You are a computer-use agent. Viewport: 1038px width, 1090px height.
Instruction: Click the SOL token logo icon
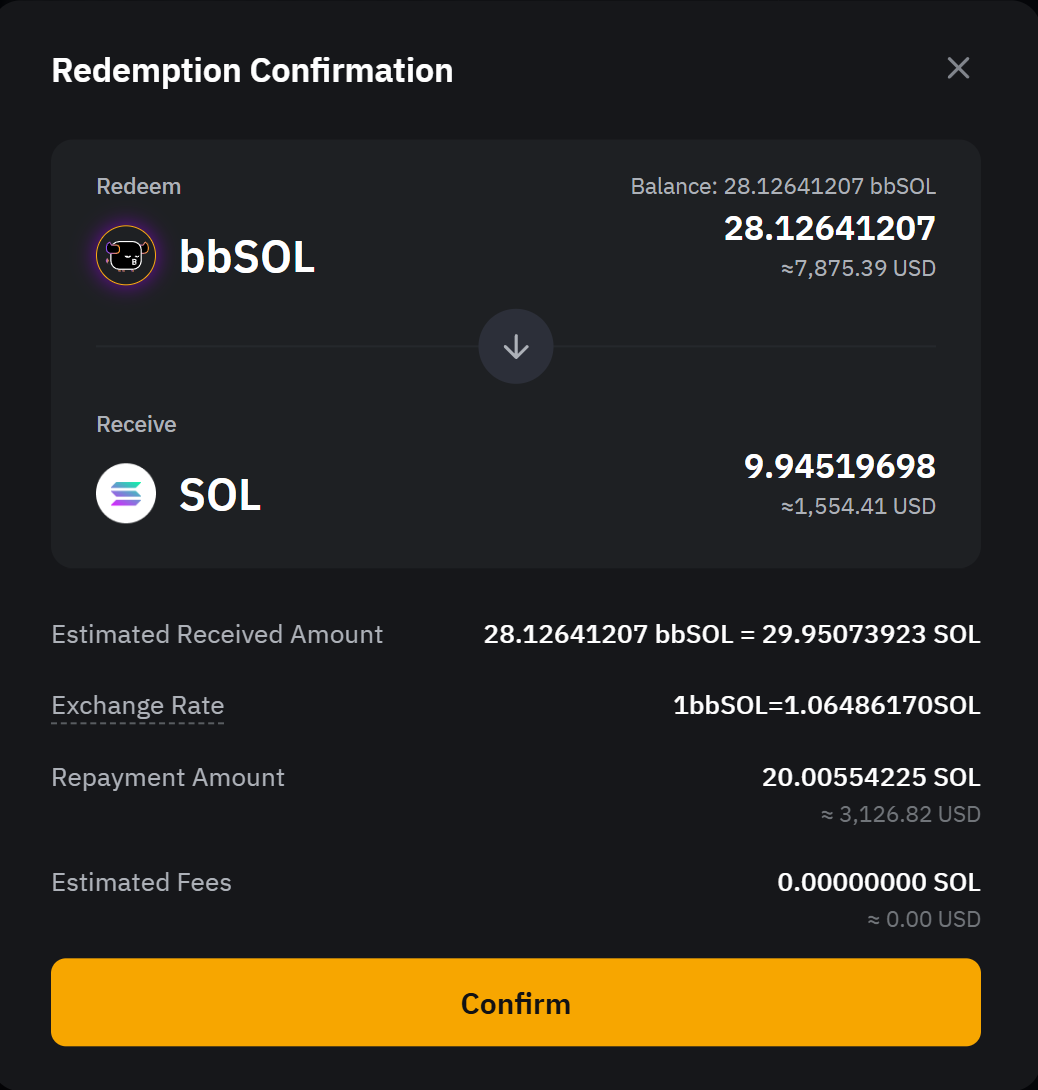pyautogui.click(x=126, y=493)
